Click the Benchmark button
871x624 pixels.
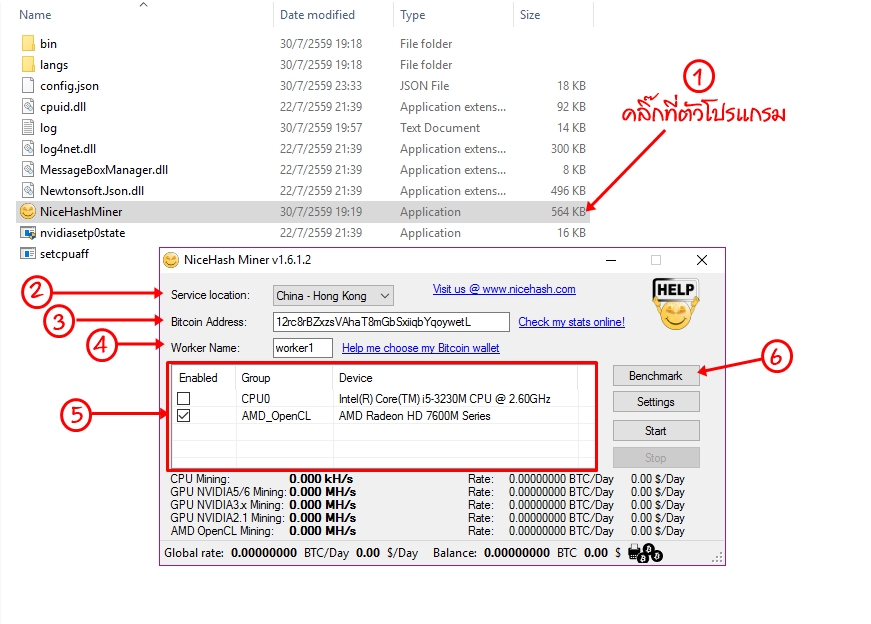click(656, 376)
